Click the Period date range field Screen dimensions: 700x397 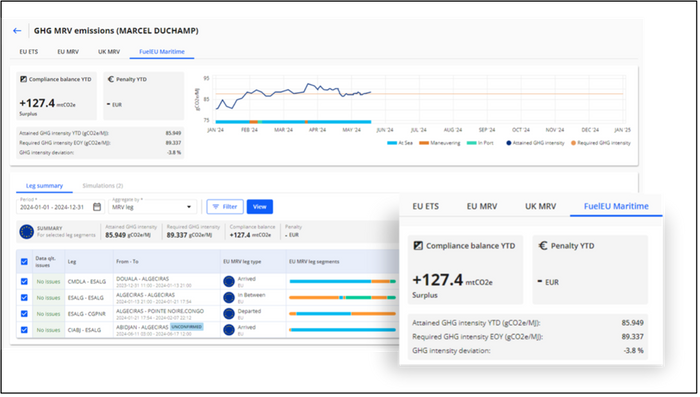click(60, 207)
